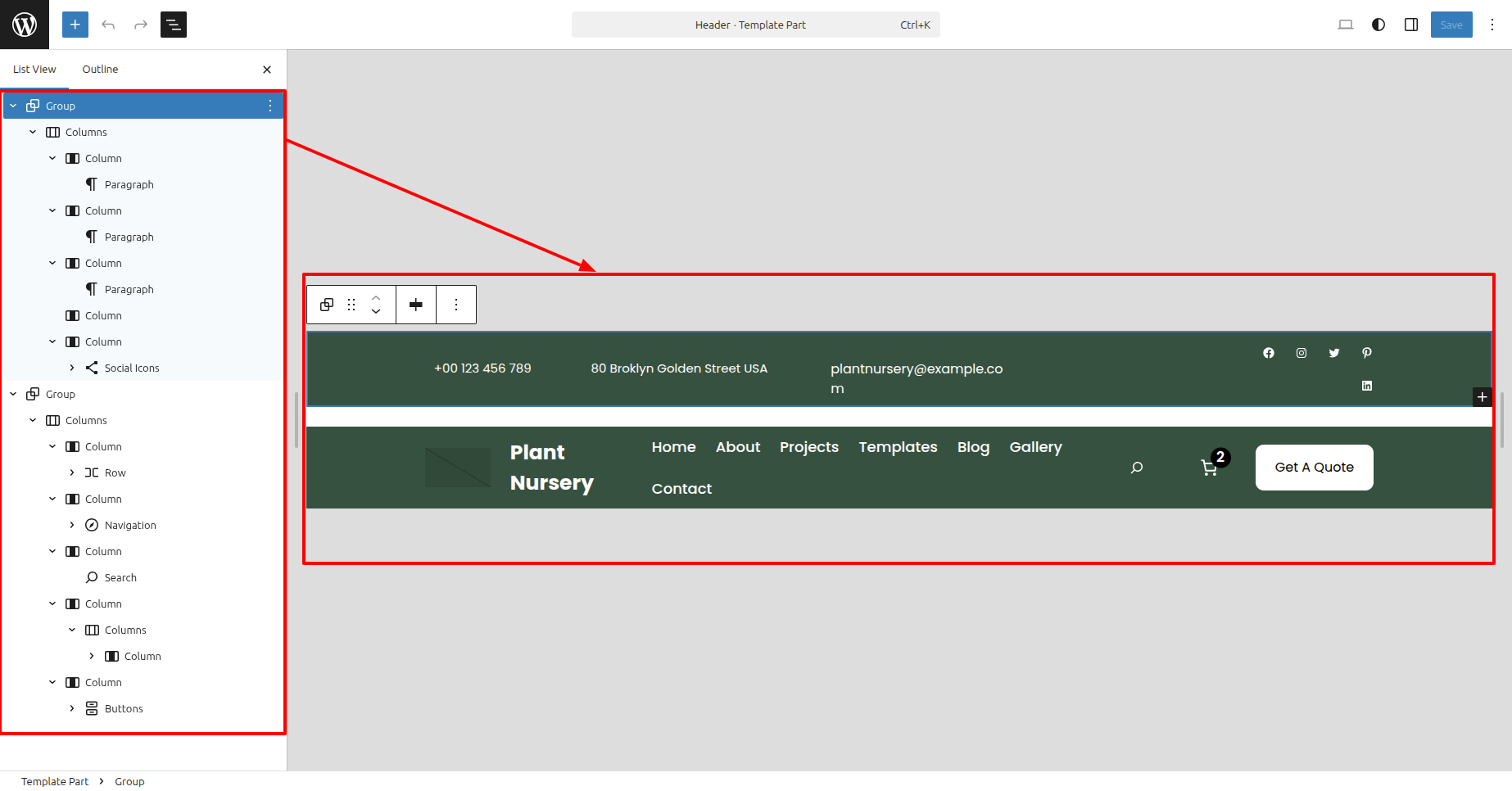
Task: Expand the Navigation block in list view
Action: [72, 525]
